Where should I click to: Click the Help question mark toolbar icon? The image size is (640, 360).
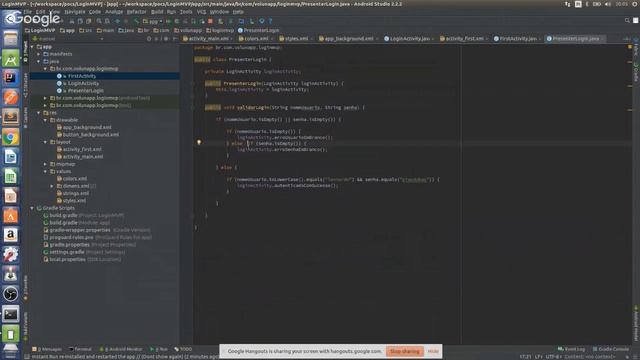[270, 21]
